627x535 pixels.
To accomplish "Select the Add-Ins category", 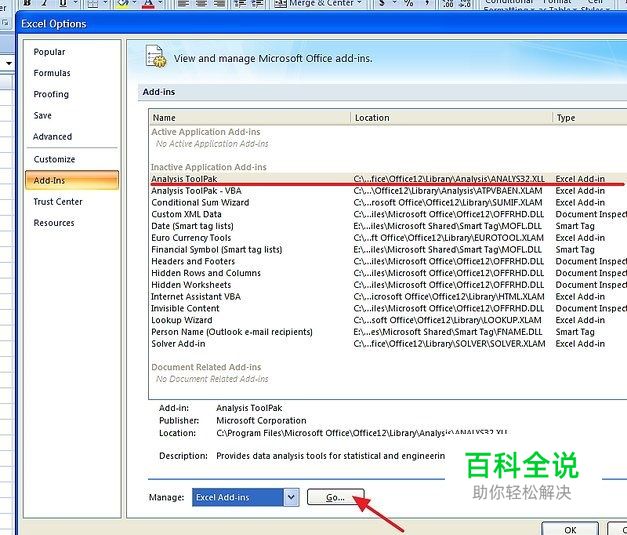I will tap(72, 180).
